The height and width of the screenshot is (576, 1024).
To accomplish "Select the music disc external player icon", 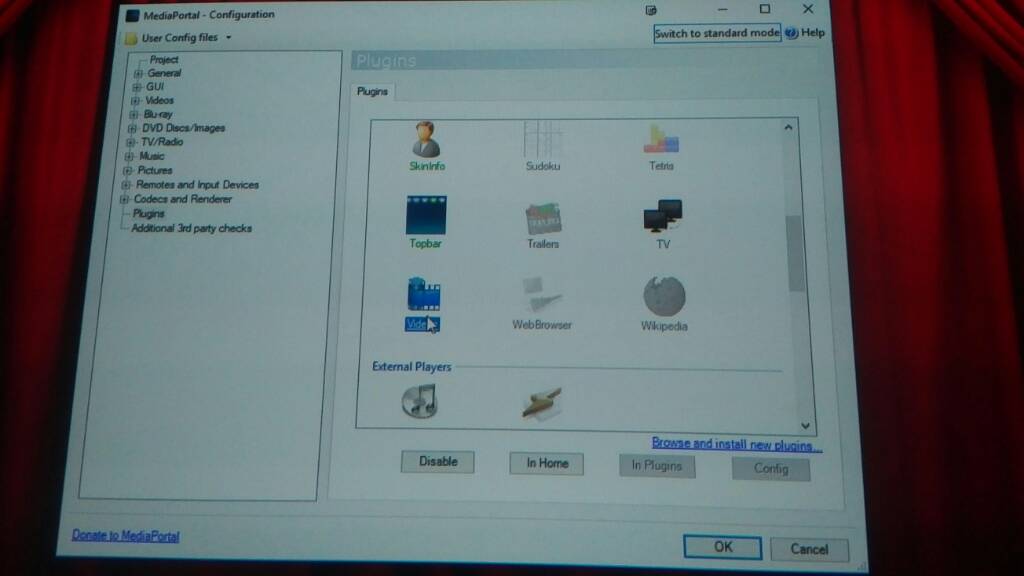I will coord(419,400).
